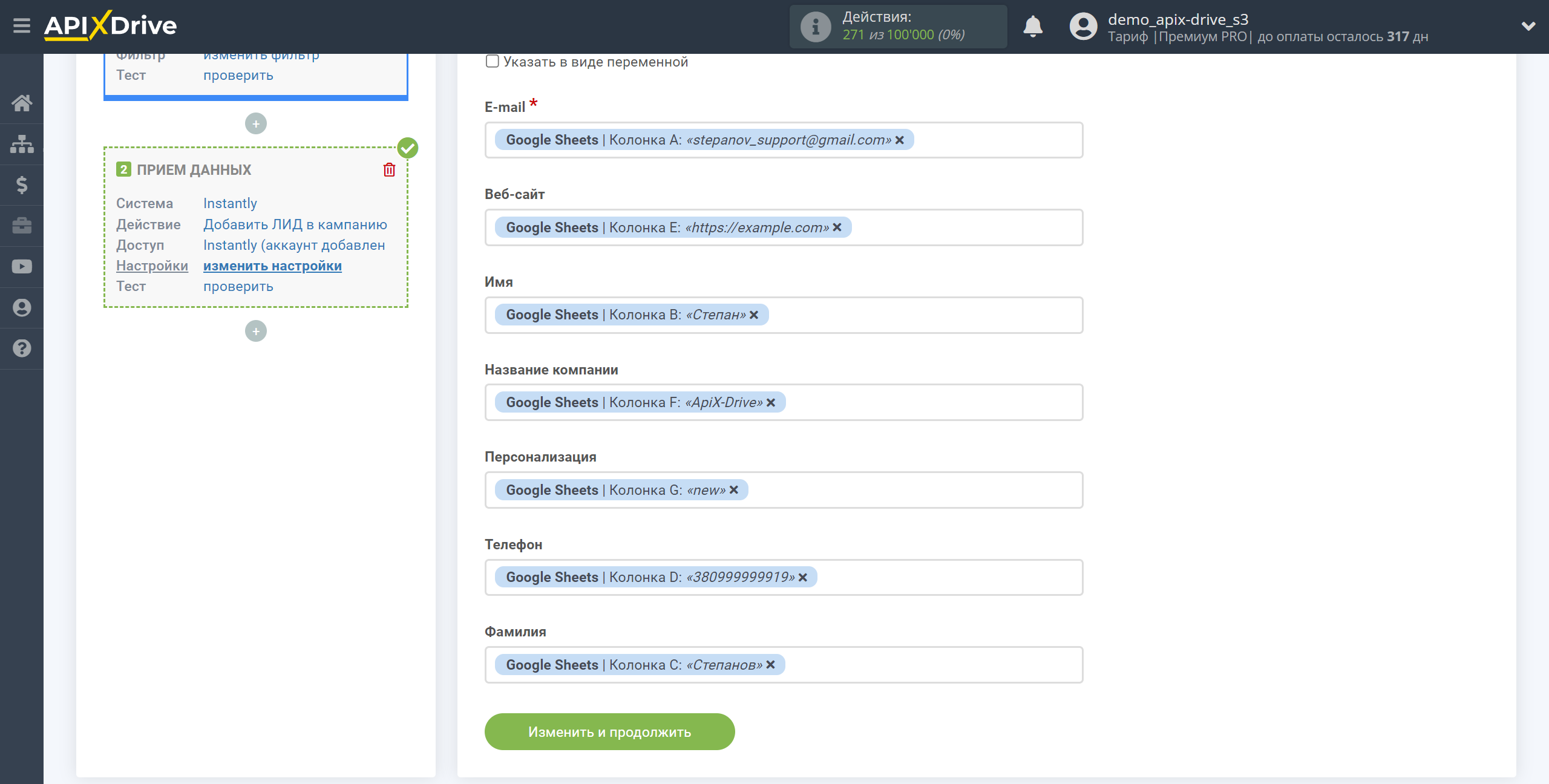This screenshot has width=1549, height=784.
Task: Remove the Колонка F company tag
Action: point(771,403)
